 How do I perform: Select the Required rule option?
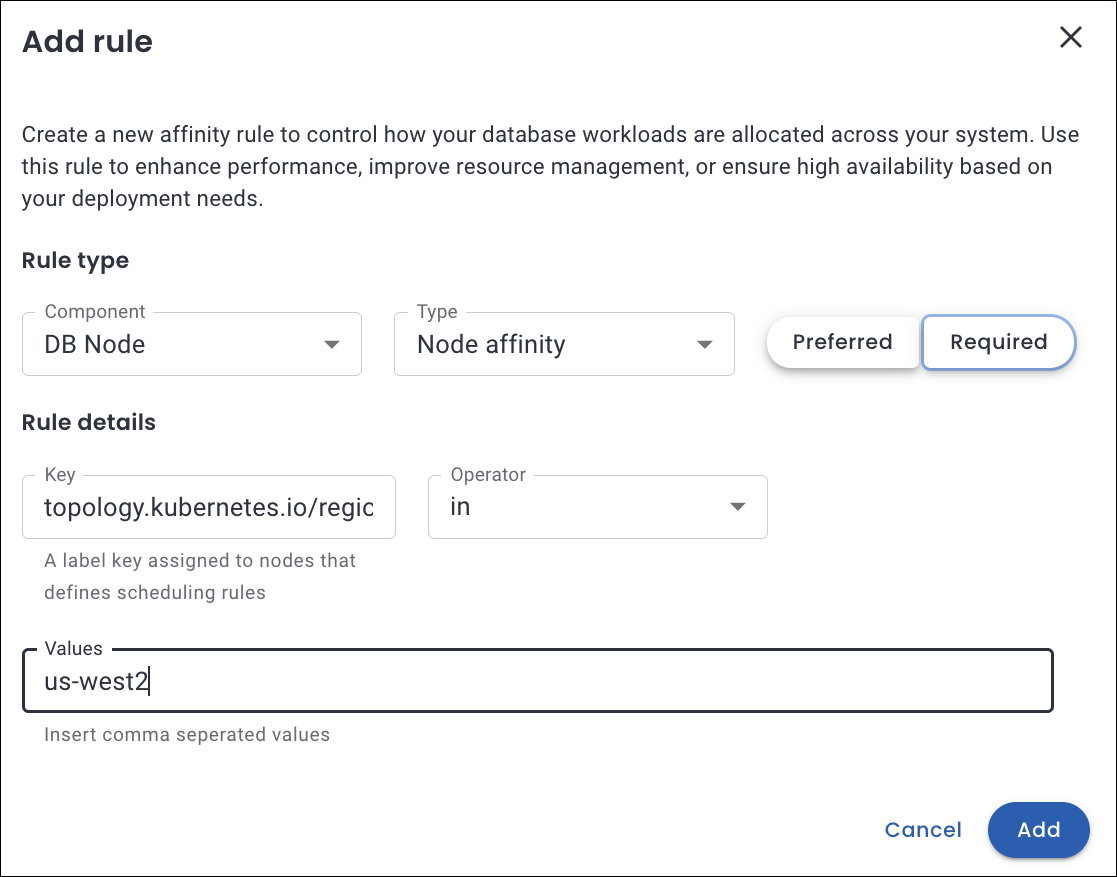click(998, 342)
